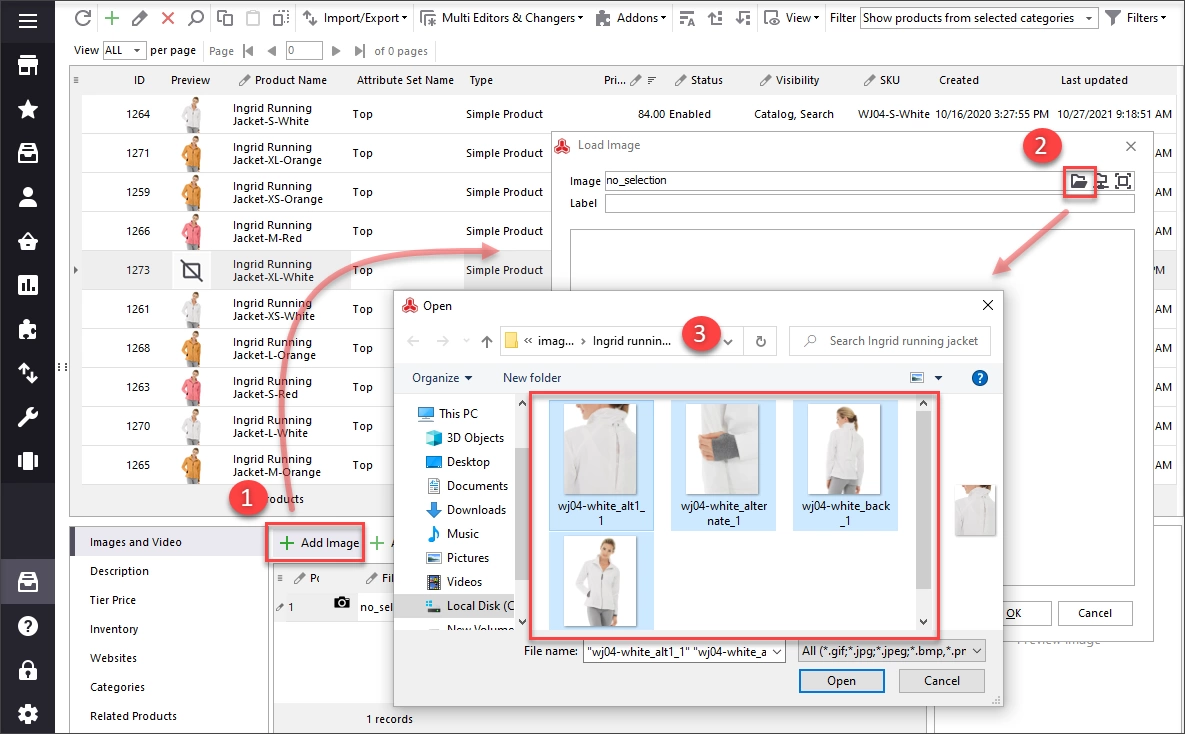Click the Add Image button
This screenshot has width=1185, height=734.
[318, 543]
